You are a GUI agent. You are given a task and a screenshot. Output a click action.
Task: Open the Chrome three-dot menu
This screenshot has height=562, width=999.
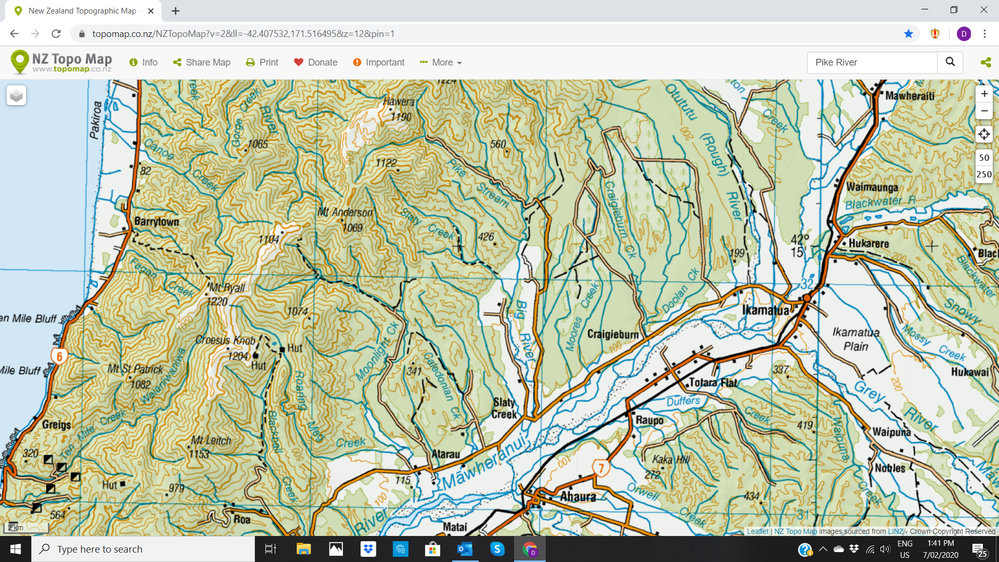(985, 33)
